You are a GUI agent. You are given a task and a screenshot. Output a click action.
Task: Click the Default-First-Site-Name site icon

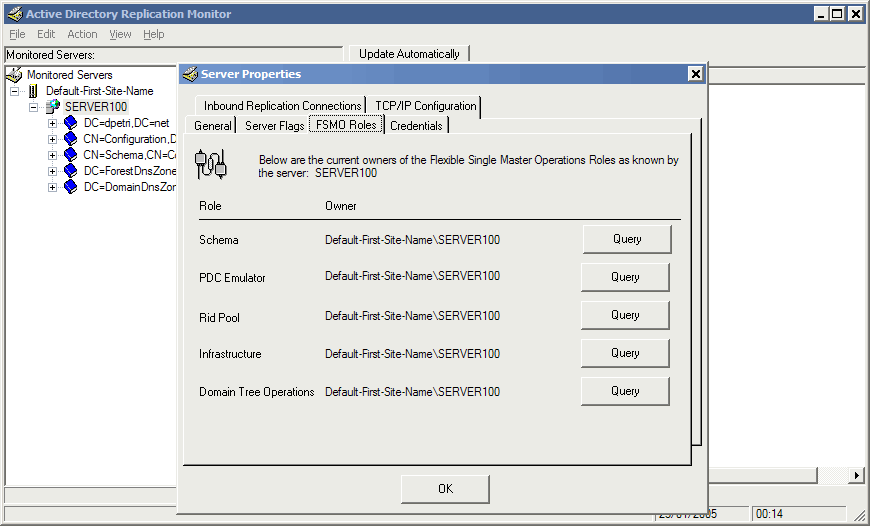34,91
